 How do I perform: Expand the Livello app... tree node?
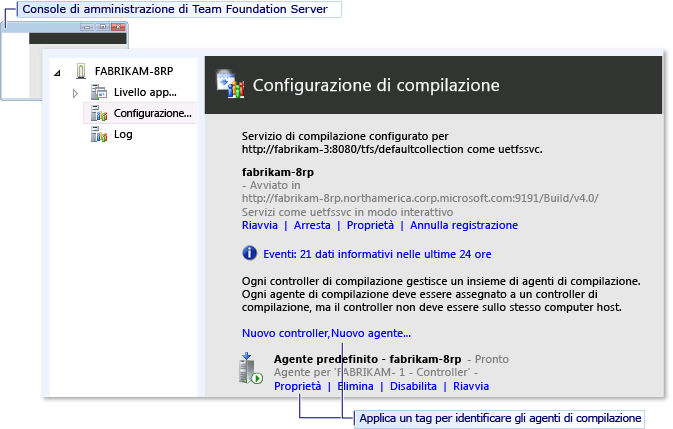coord(75,93)
